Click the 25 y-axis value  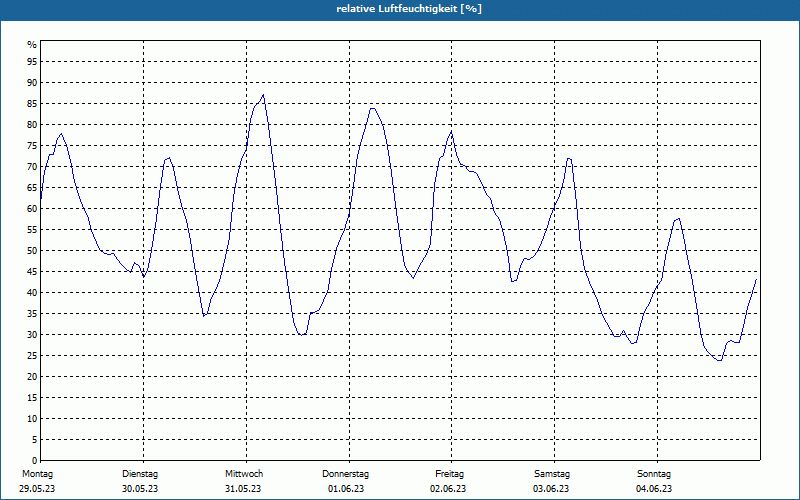pyautogui.click(x=32, y=356)
